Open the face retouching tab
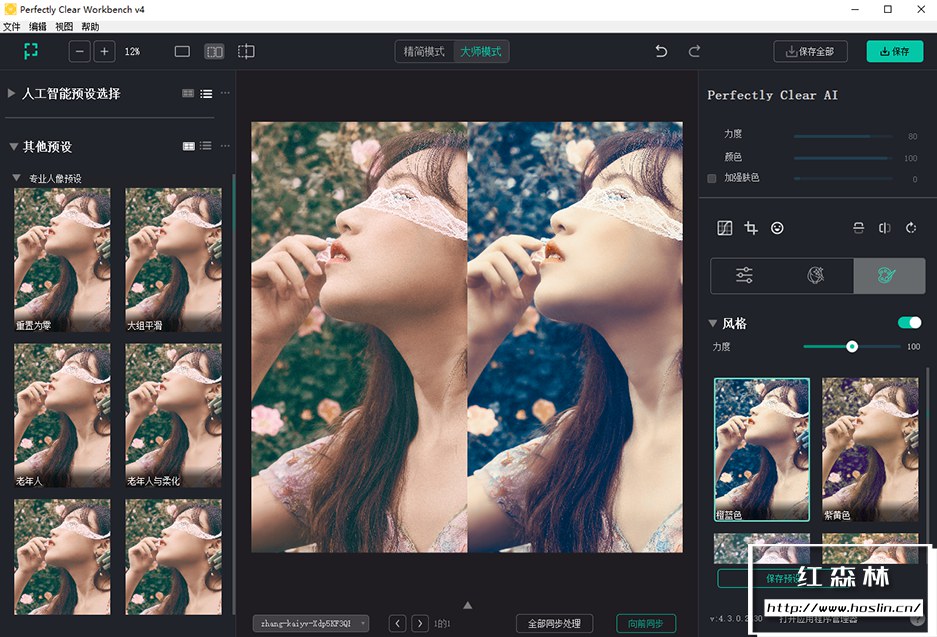937x637 pixels. [816, 275]
